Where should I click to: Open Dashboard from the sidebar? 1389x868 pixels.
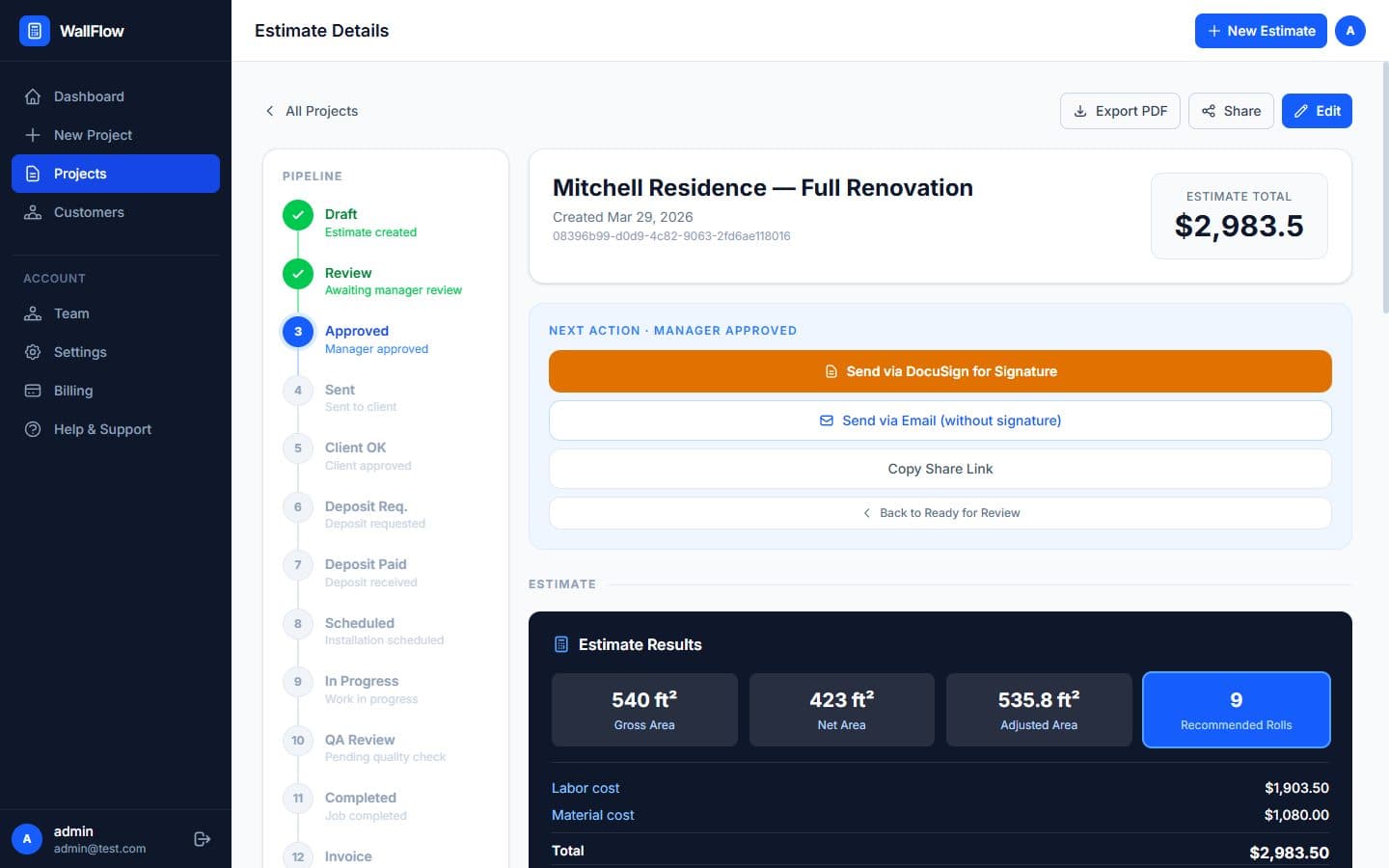(x=116, y=96)
